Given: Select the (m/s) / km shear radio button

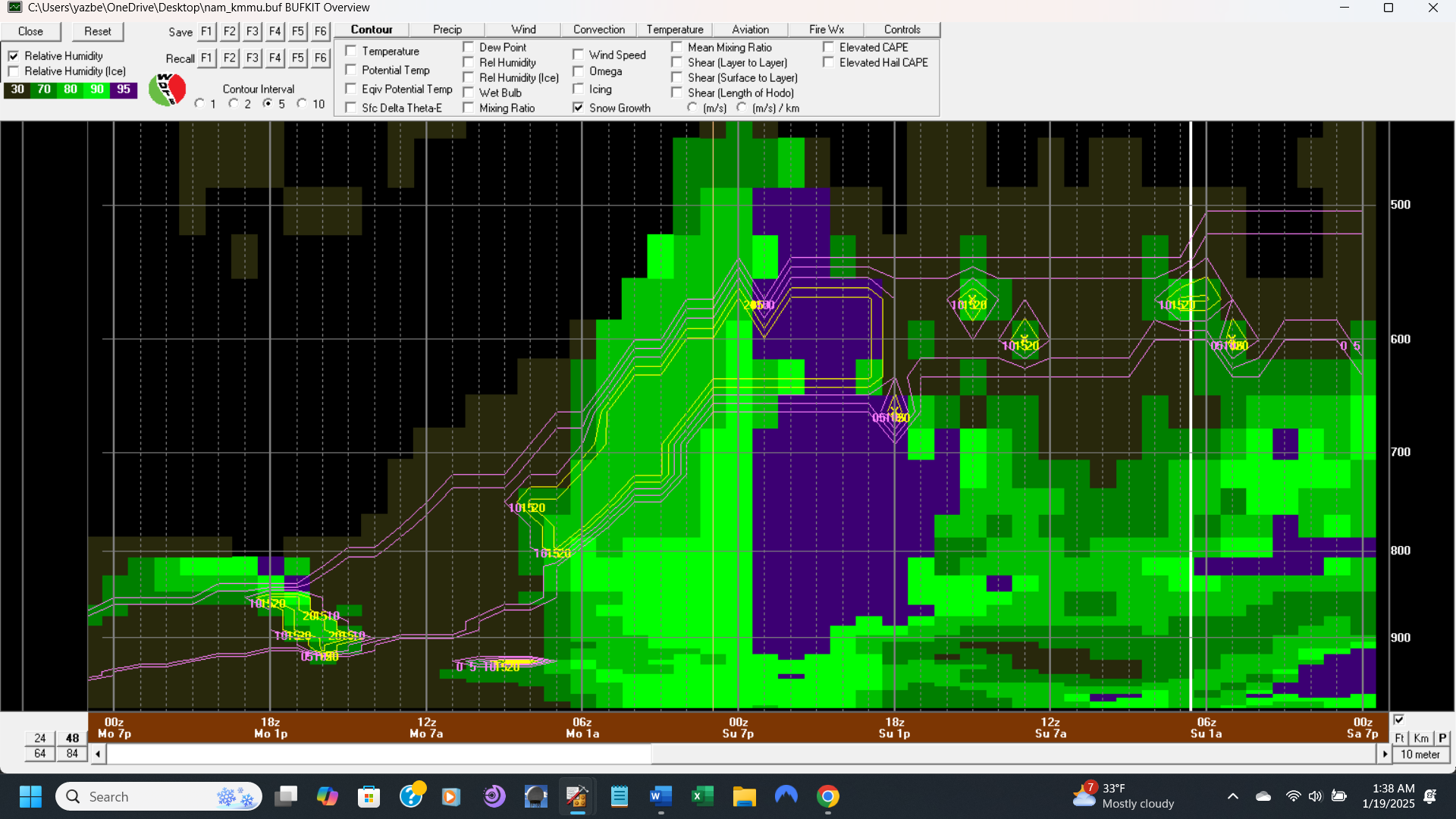Looking at the screenshot, I should [742, 107].
